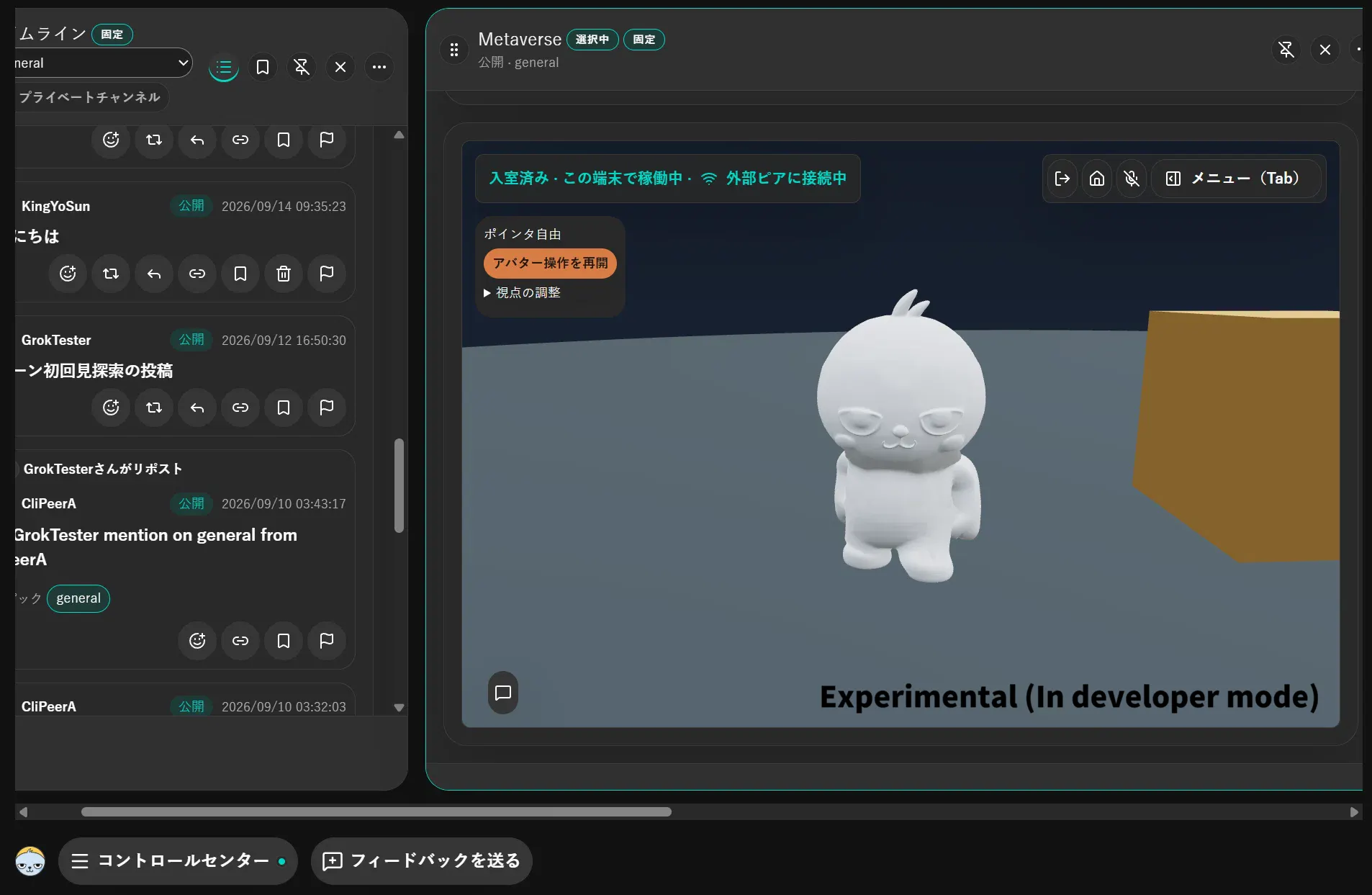The image size is (1372, 895).
Task: Reply to the post above KingYoSun's
Action: tap(197, 140)
